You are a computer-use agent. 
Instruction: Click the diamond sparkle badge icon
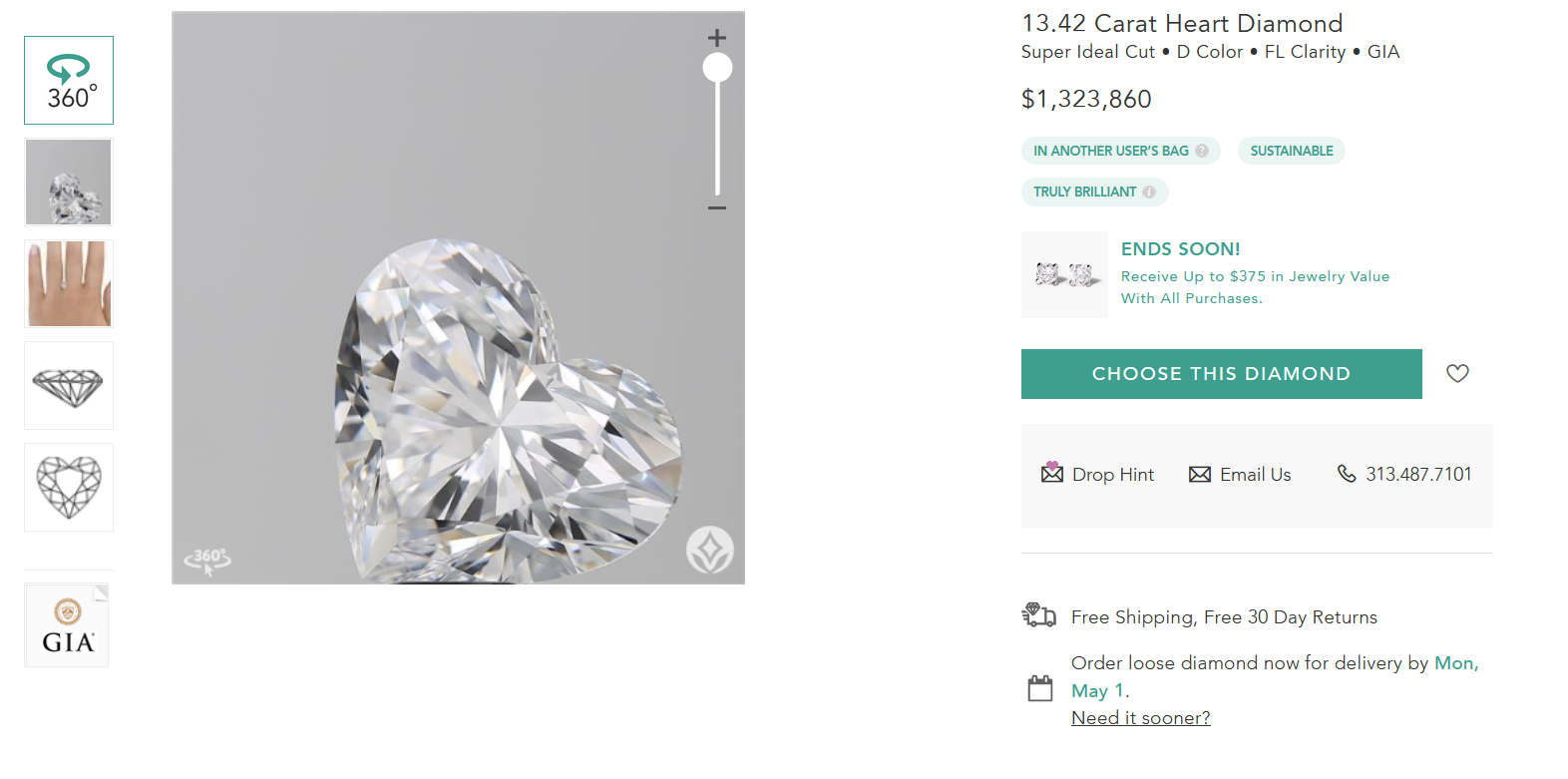click(710, 550)
